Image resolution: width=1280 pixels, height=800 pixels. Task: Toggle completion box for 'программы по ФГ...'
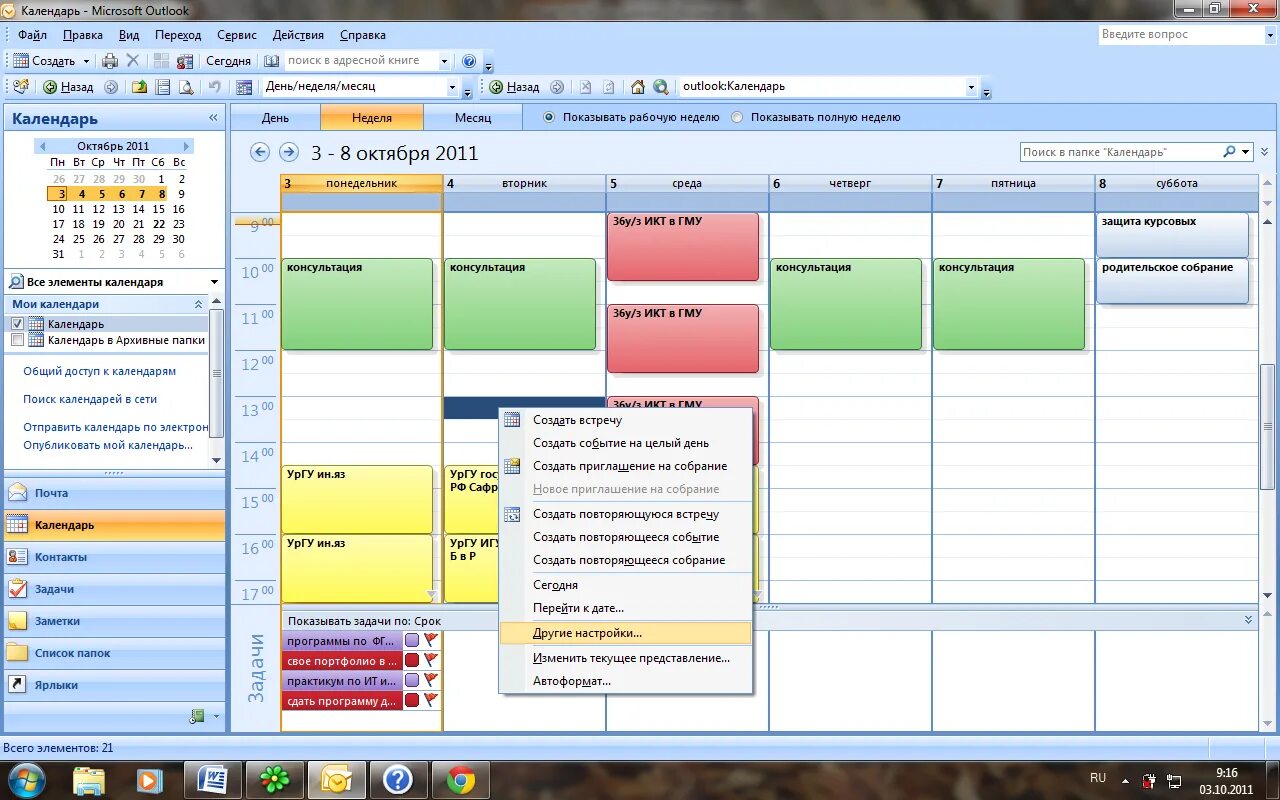pyautogui.click(x=412, y=640)
